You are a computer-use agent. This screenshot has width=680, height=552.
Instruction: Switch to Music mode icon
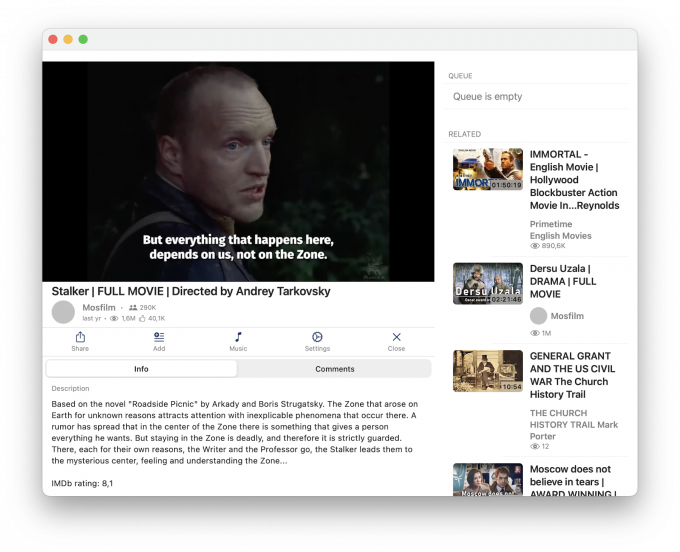point(238,337)
